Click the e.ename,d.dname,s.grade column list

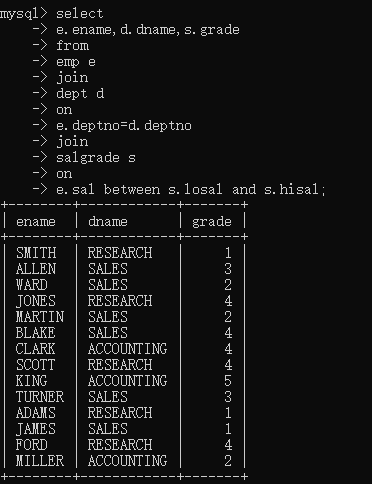148,30
